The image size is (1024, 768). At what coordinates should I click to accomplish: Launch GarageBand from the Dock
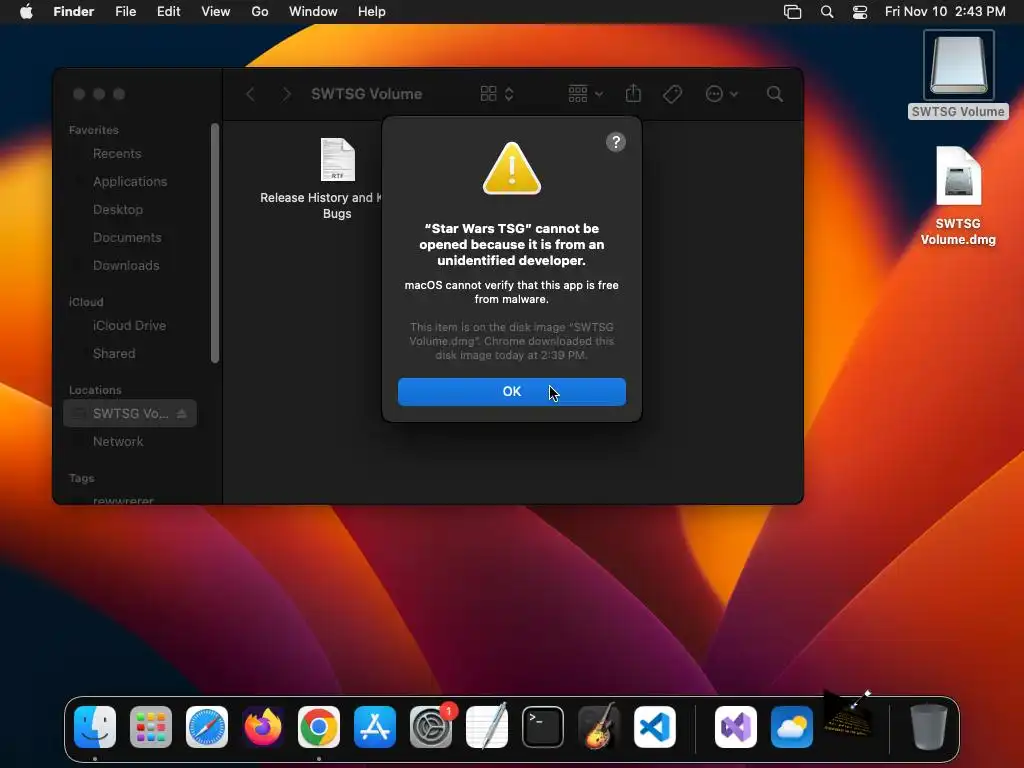point(599,727)
